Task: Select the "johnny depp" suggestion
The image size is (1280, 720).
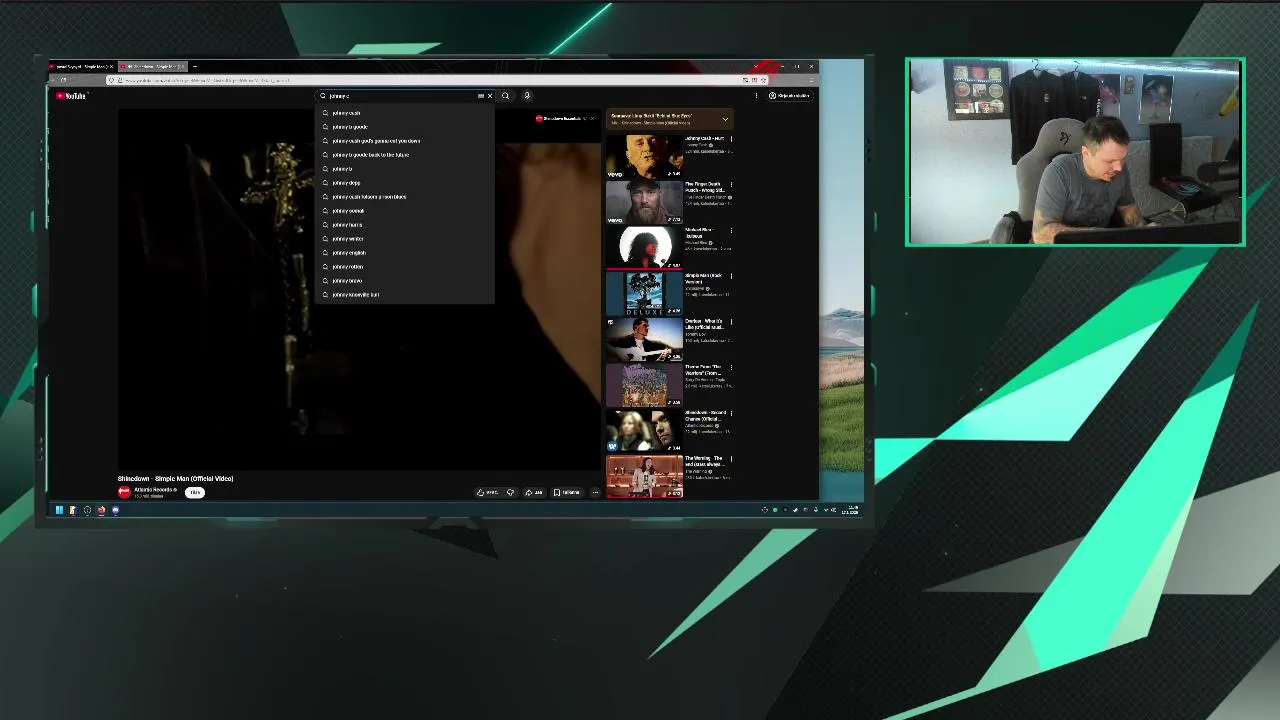Action: point(405,183)
